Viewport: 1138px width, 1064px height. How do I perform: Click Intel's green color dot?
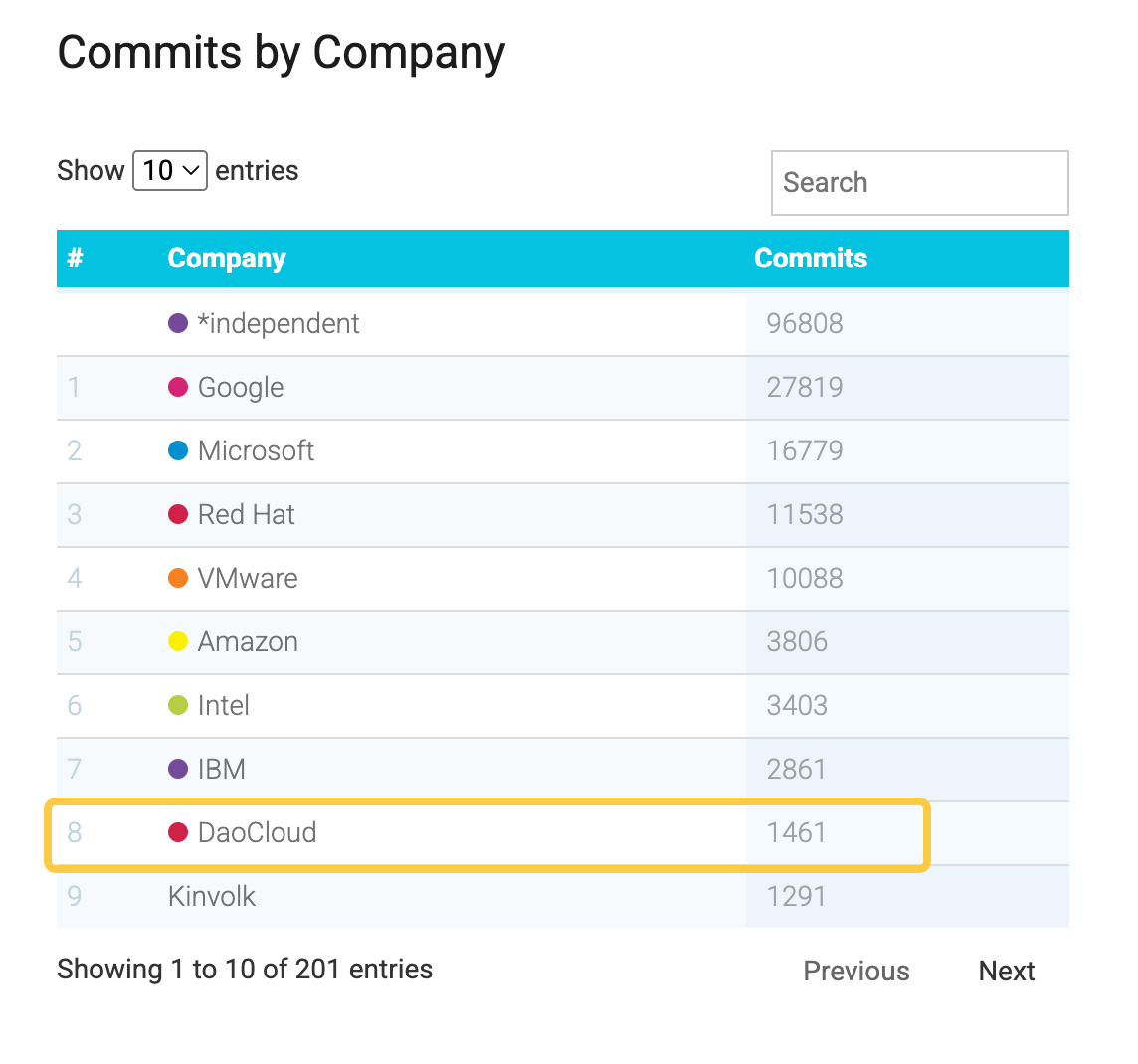(178, 705)
